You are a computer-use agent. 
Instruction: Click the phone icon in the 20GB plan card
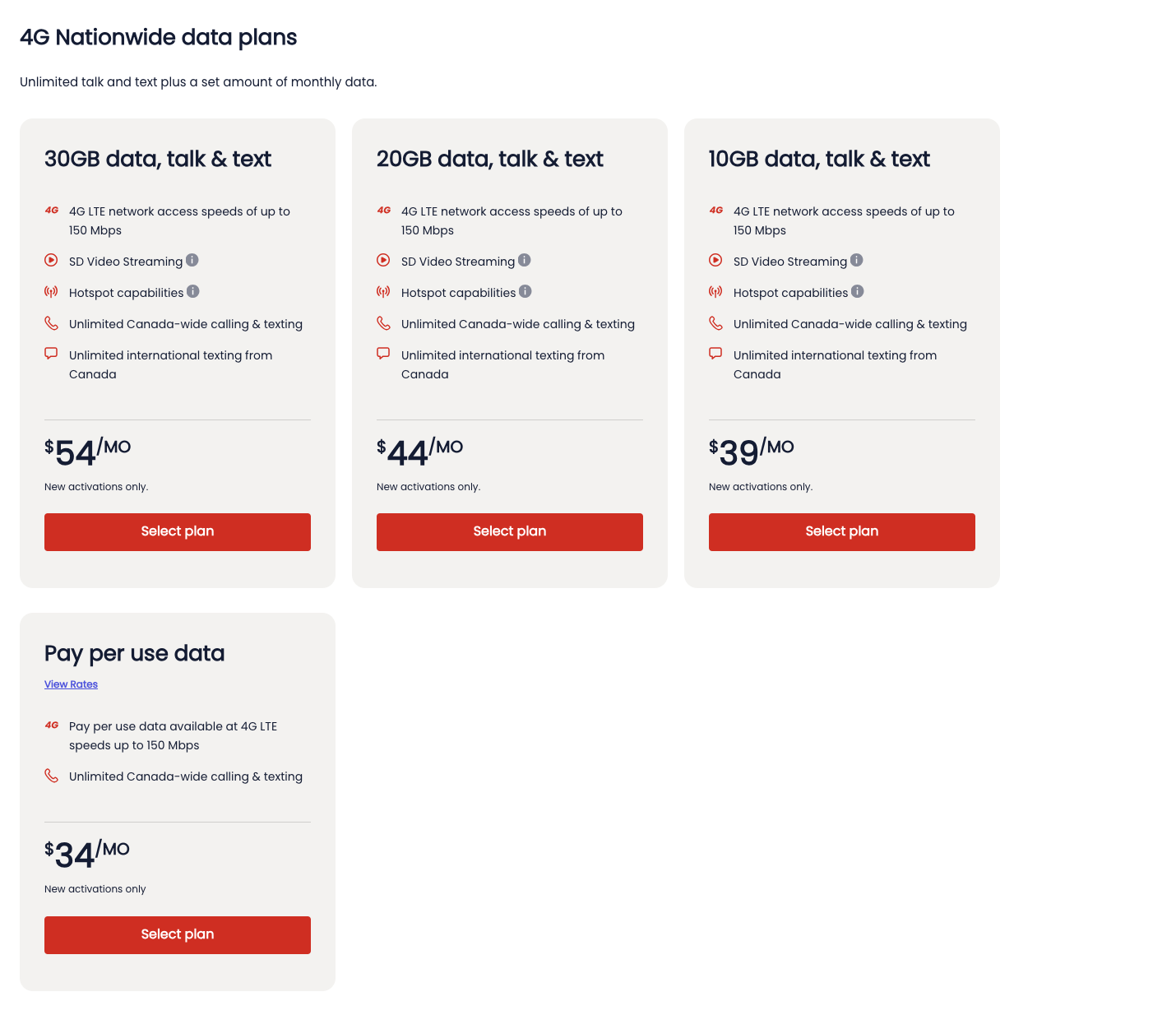pos(383,323)
